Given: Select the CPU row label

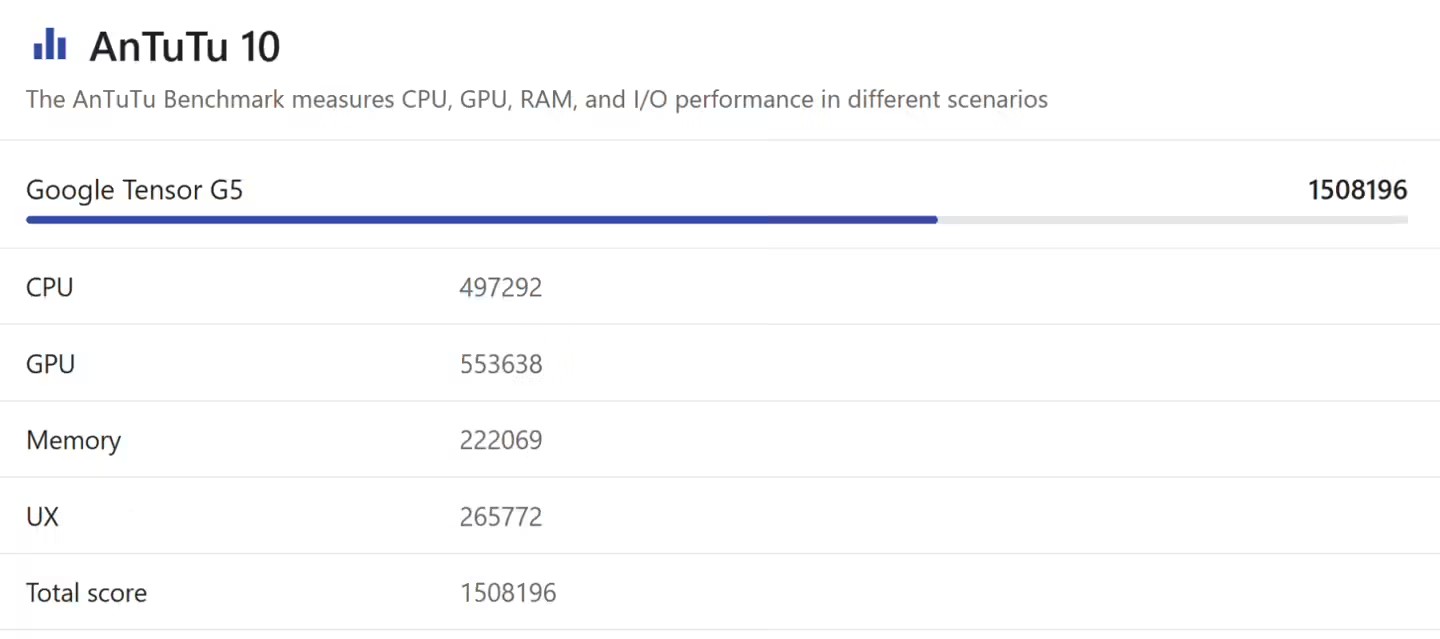Looking at the screenshot, I should click(50, 288).
